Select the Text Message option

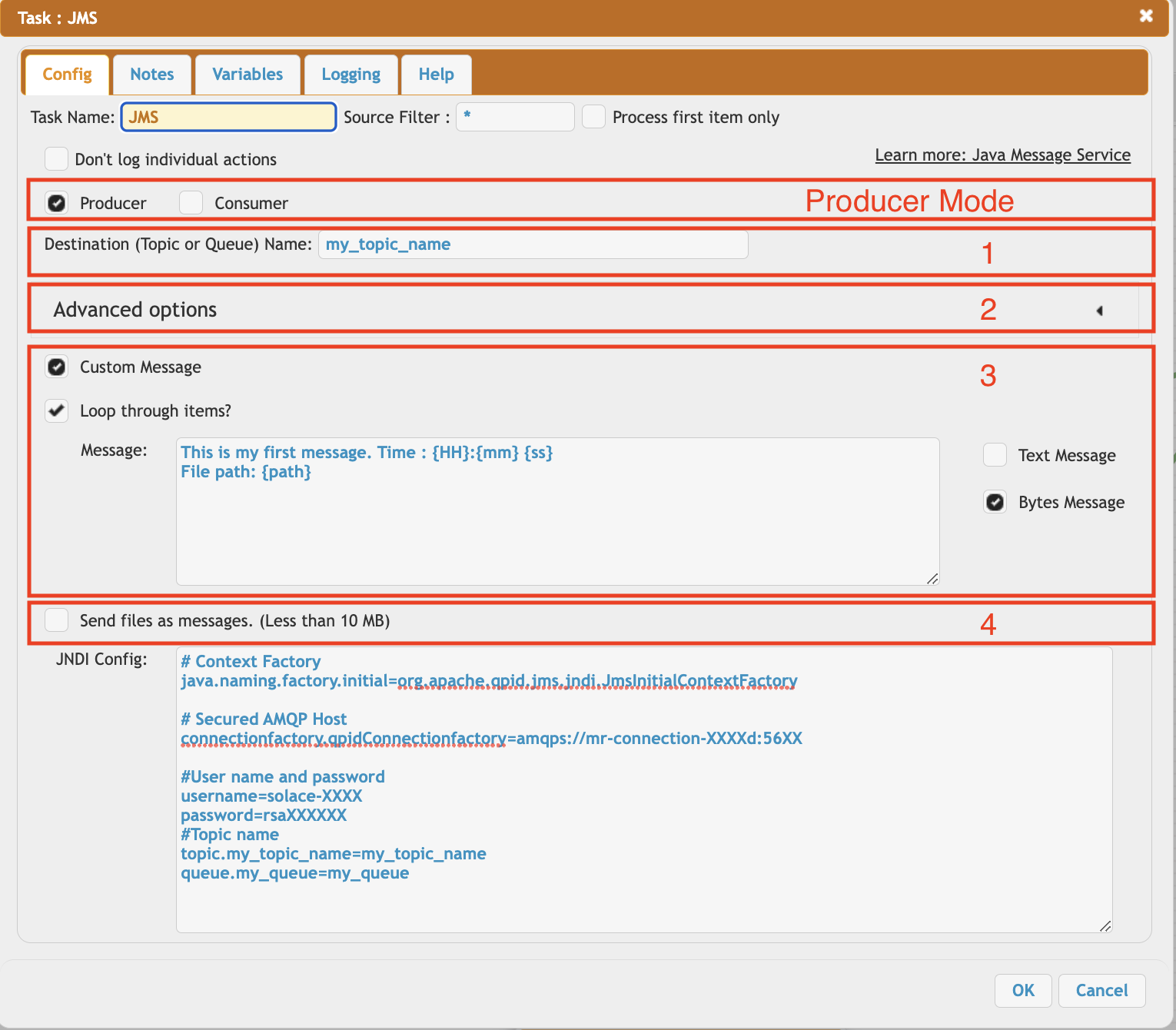995,455
